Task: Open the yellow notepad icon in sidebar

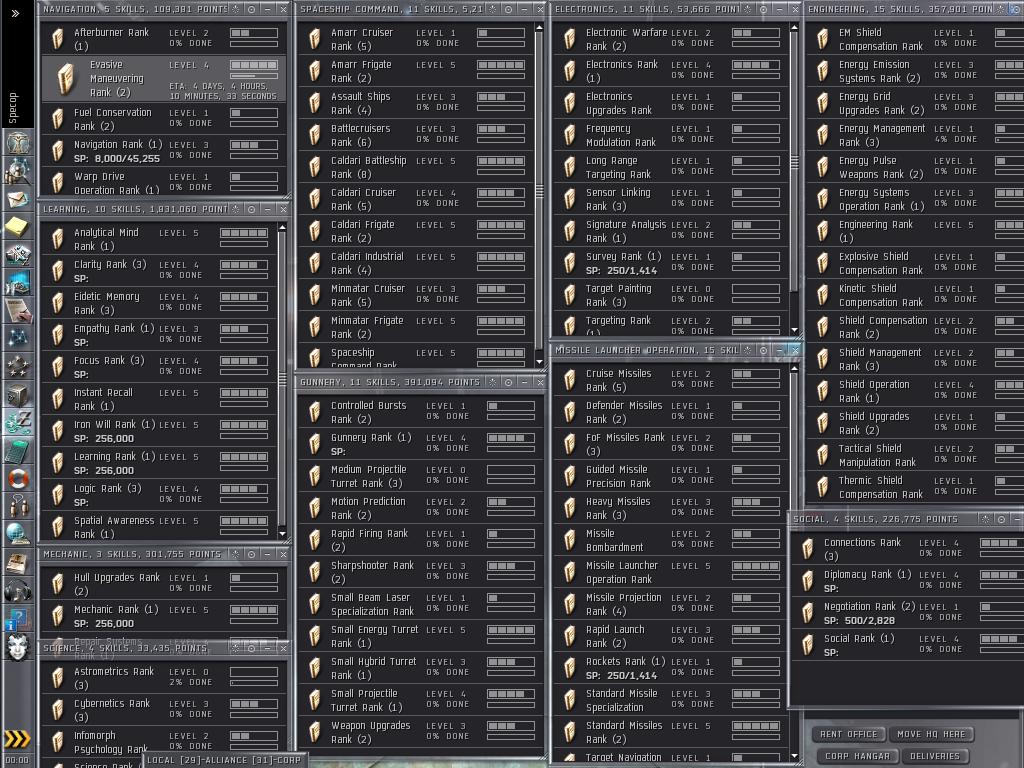Action: pos(18,227)
